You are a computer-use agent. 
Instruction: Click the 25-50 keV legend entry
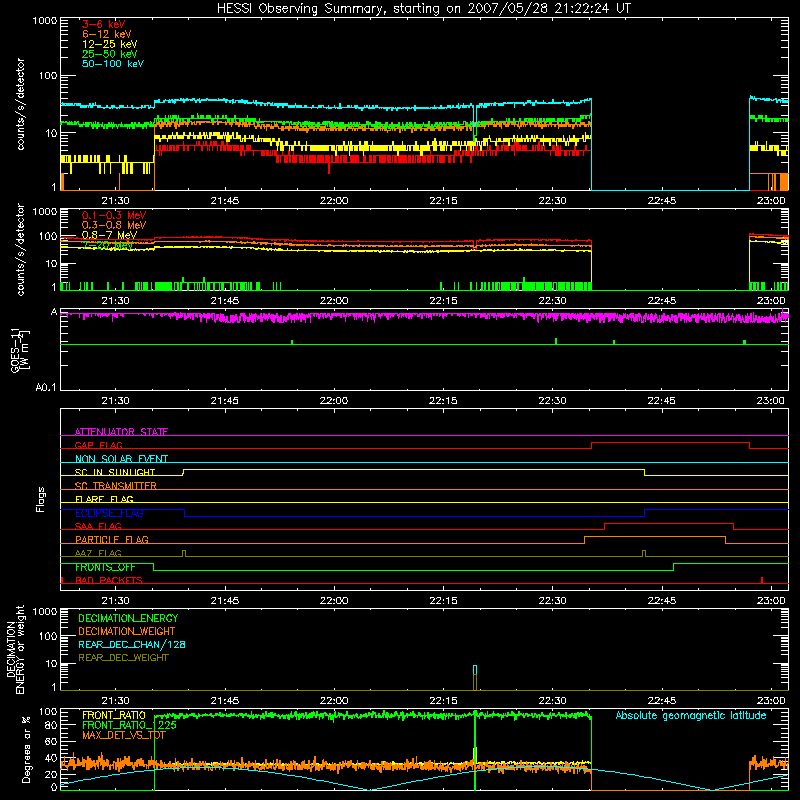pos(110,54)
